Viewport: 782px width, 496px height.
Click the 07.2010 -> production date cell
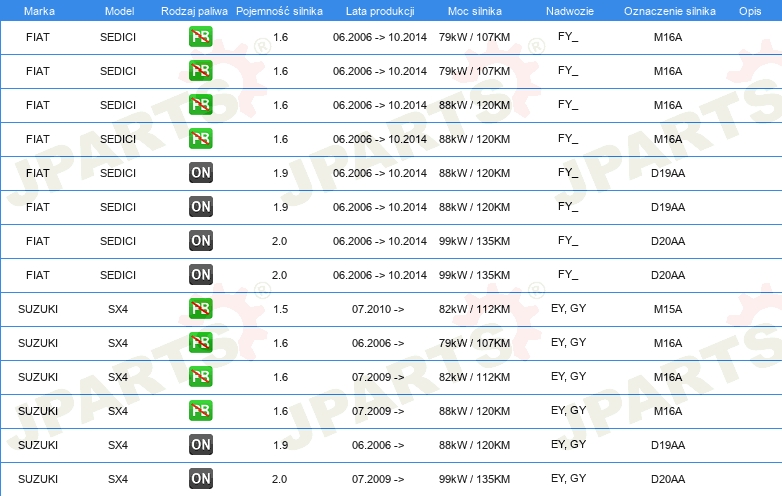coord(378,309)
